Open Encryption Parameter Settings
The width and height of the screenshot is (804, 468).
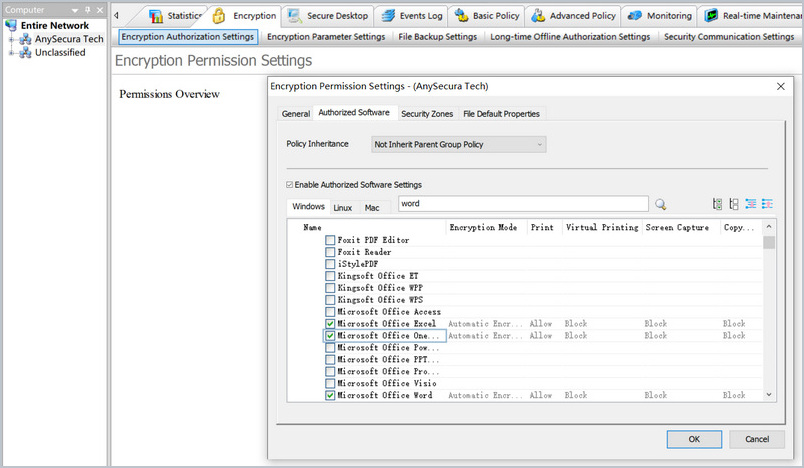point(326,37)
